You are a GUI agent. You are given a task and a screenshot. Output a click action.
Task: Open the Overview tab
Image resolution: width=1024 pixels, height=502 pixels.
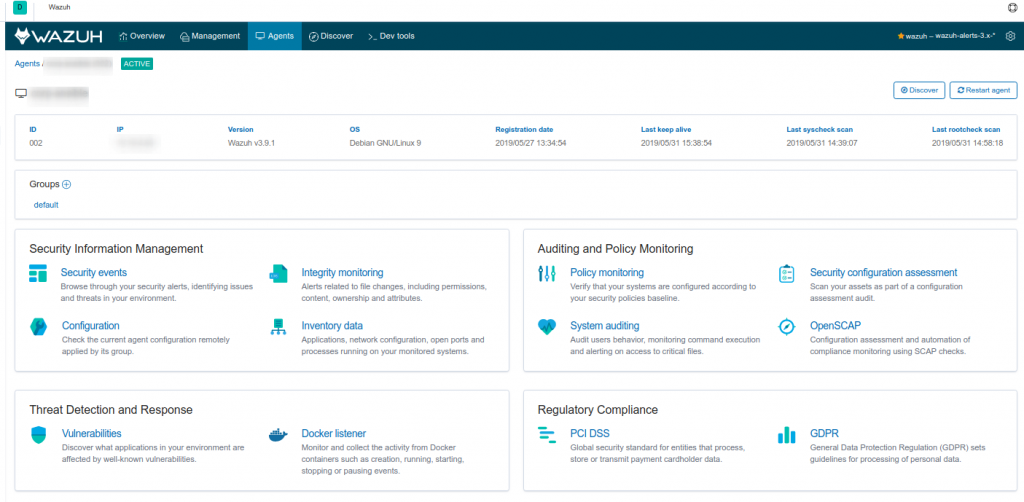(142, 36)
